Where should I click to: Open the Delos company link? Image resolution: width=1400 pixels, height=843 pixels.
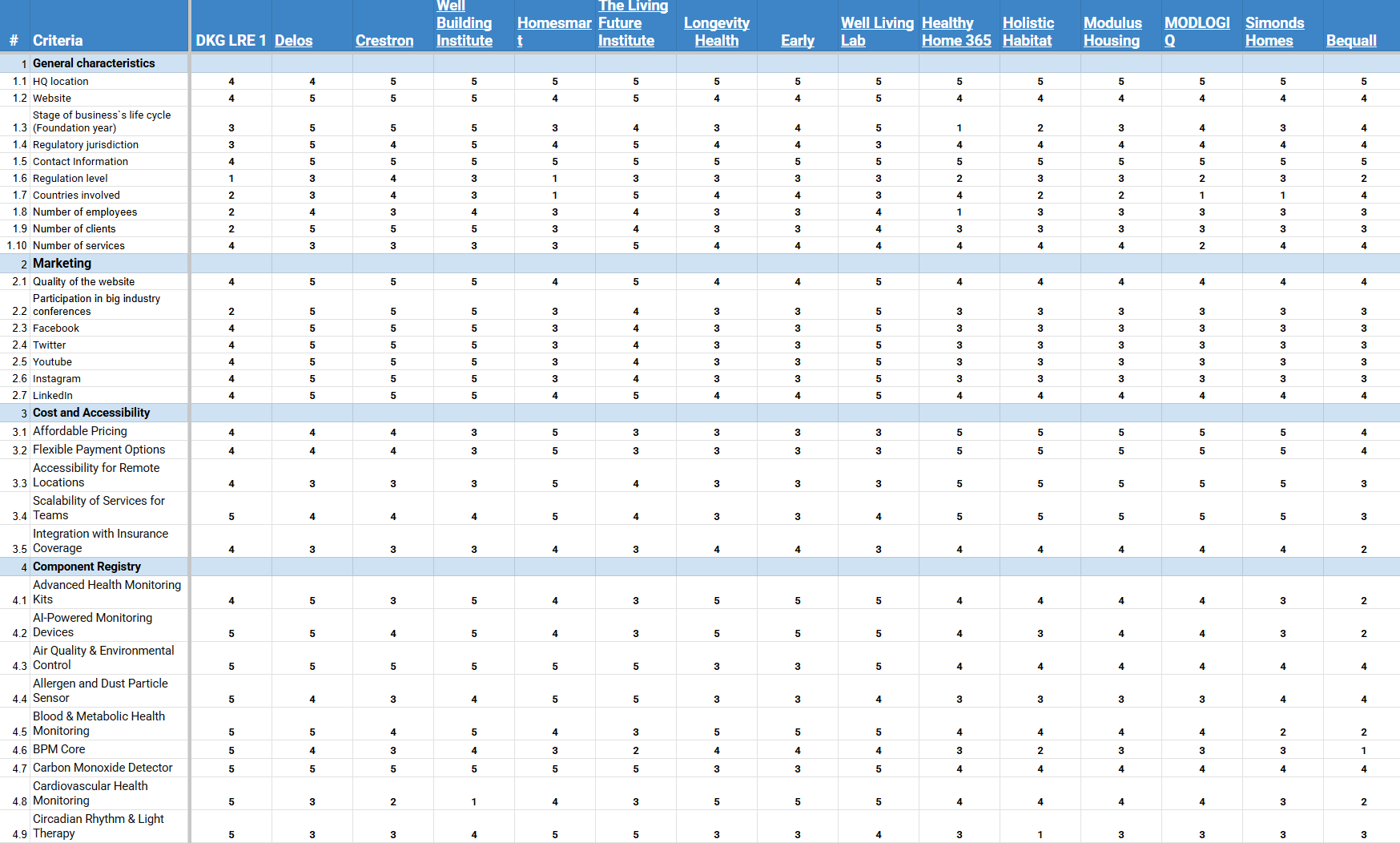(293, 41)
